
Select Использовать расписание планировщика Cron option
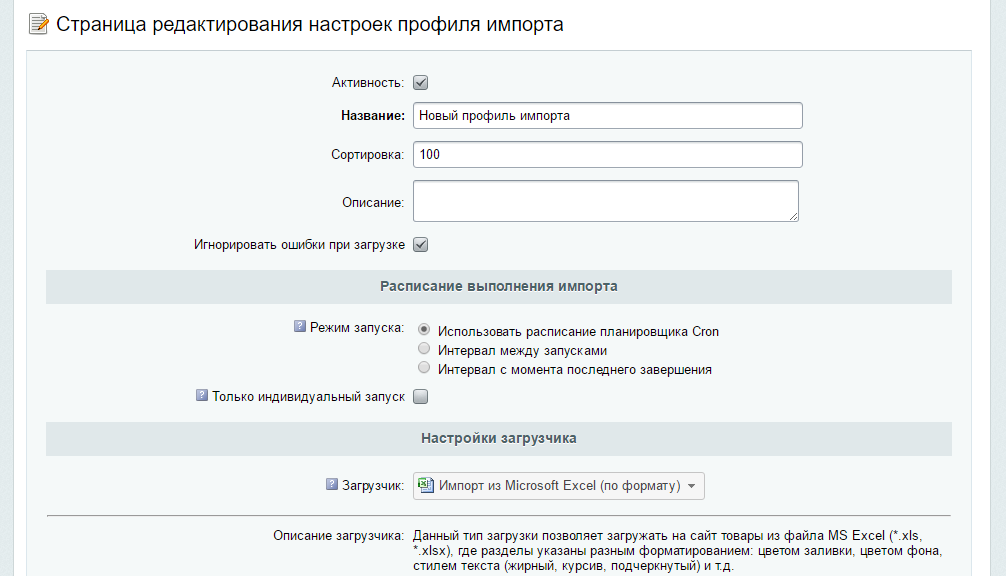425,331
